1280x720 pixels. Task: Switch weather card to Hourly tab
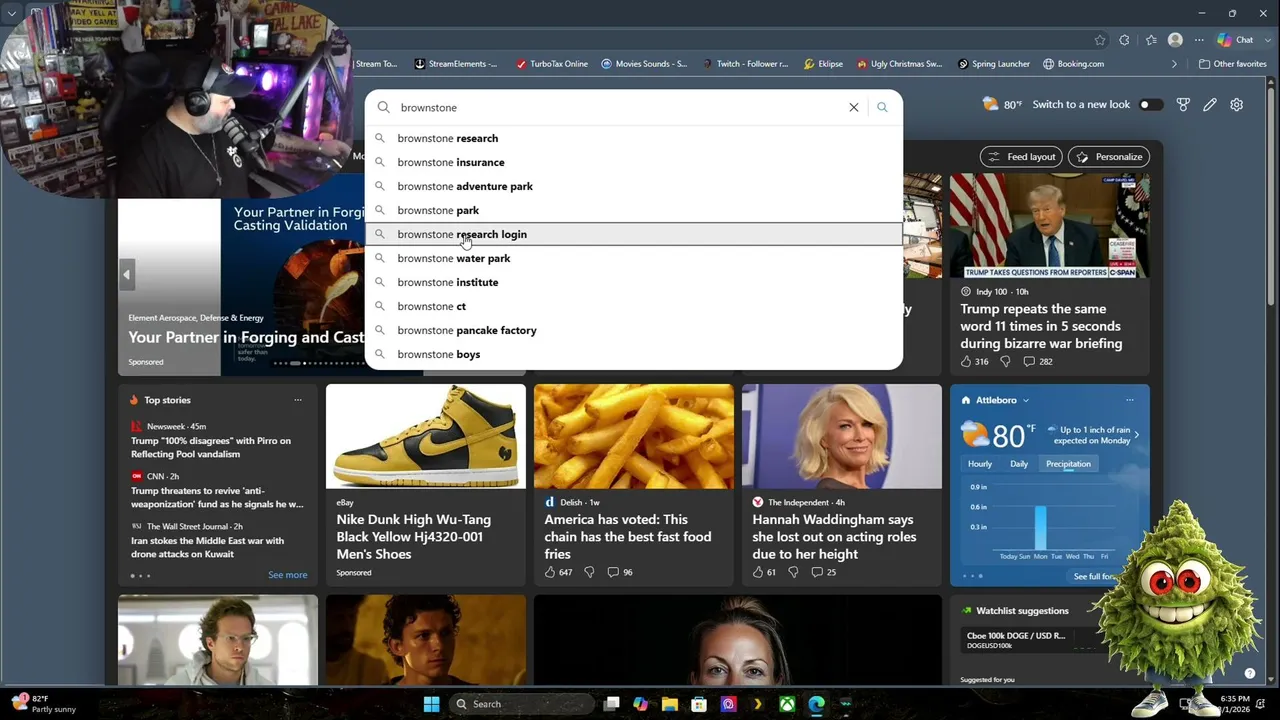(980, 464)
